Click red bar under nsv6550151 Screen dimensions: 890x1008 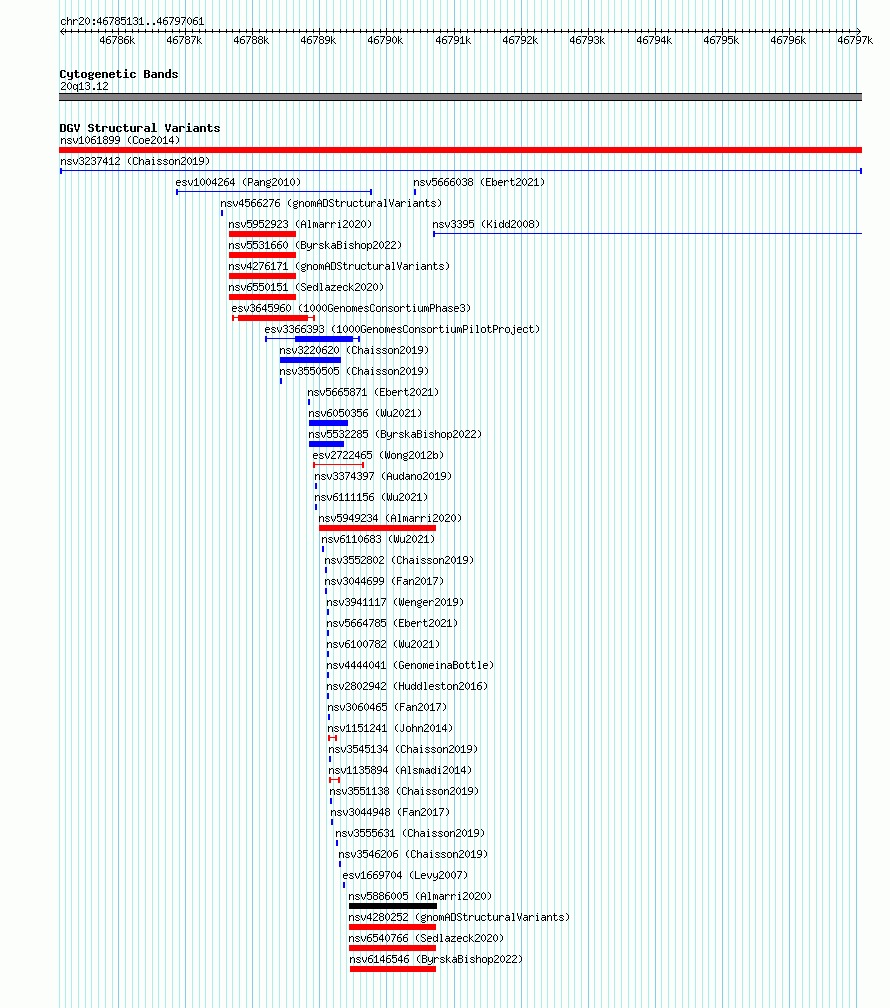point(262,297)
